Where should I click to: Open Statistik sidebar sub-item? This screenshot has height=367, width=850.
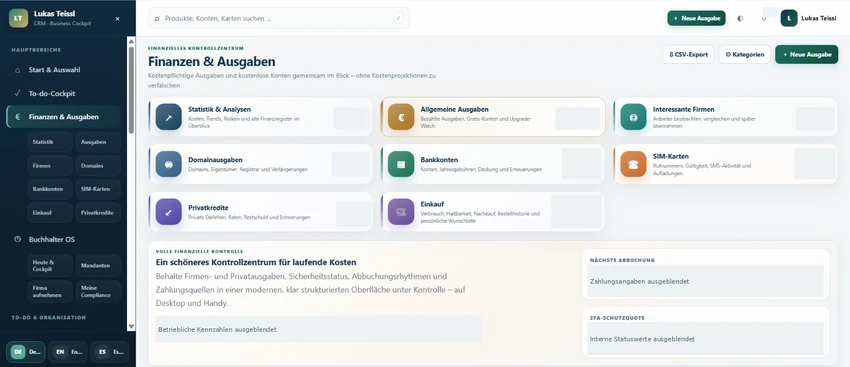point(50,142)
